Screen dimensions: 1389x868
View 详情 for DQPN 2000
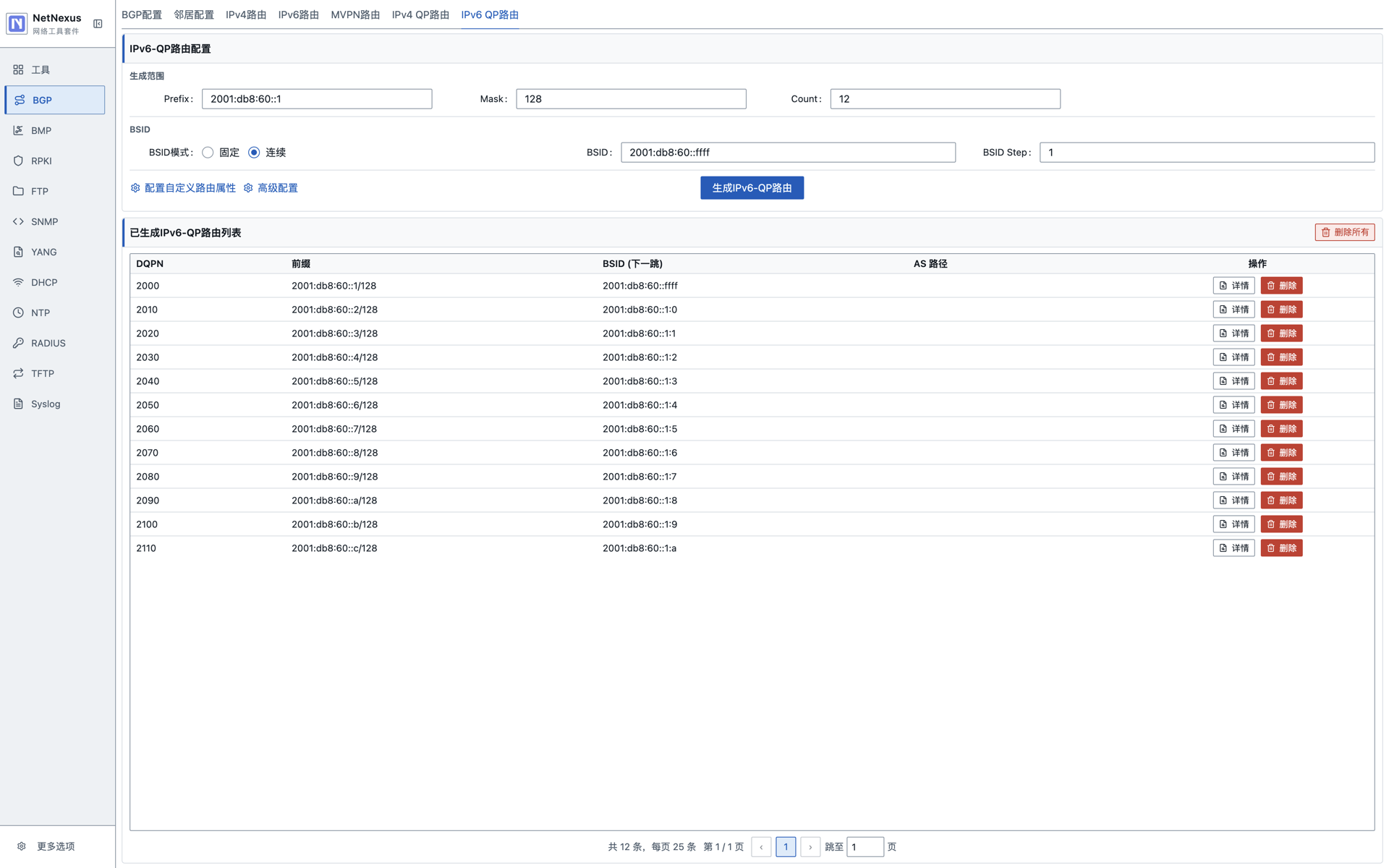pos(1233,286)
